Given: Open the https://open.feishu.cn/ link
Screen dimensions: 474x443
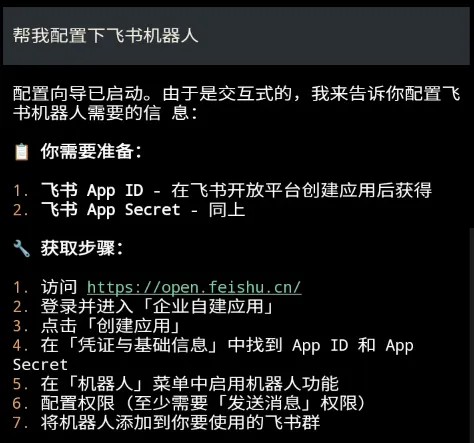Looking at the screenshot, I should (x=194, y=287).
